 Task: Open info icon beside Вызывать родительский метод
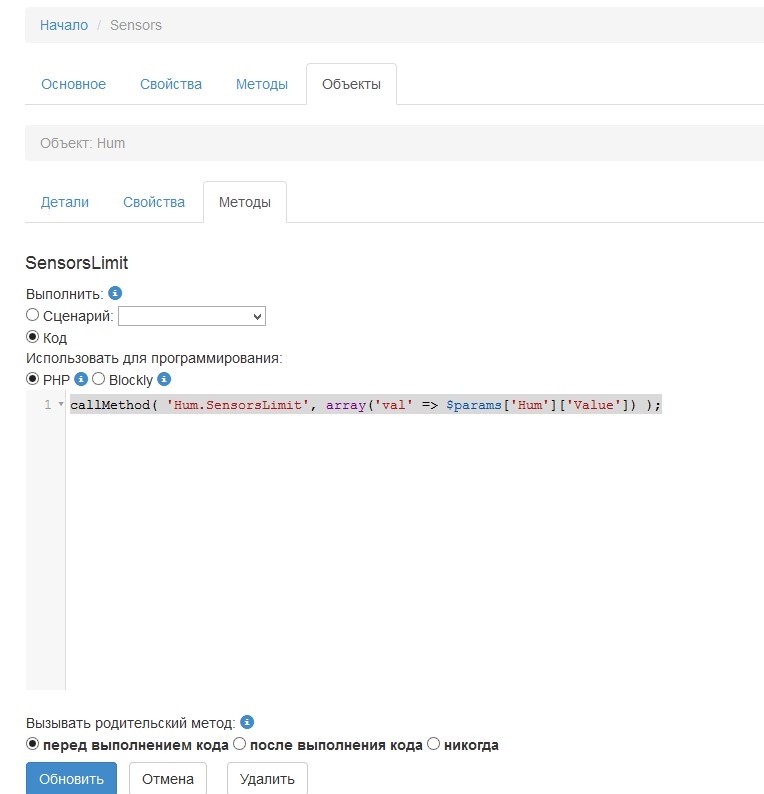tap(247, 722)
